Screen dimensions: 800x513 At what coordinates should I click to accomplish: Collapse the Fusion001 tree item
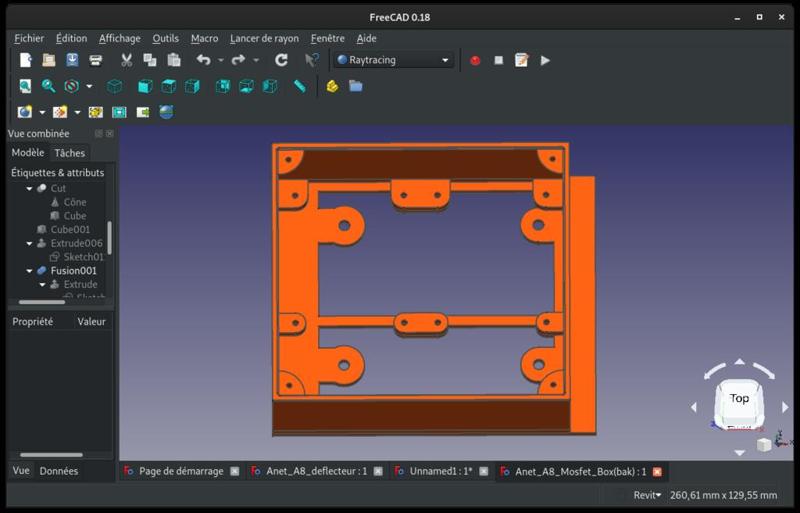pos(29,271)
